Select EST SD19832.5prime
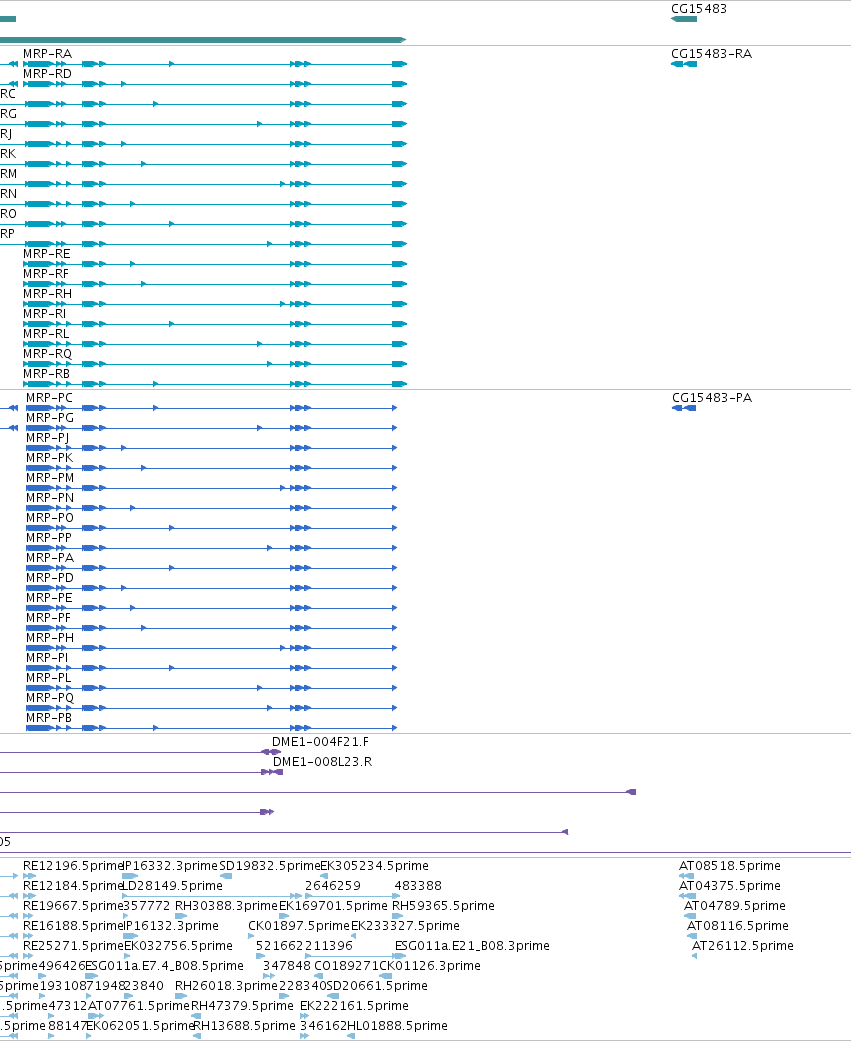851x1041 pixels. [270, 866]
